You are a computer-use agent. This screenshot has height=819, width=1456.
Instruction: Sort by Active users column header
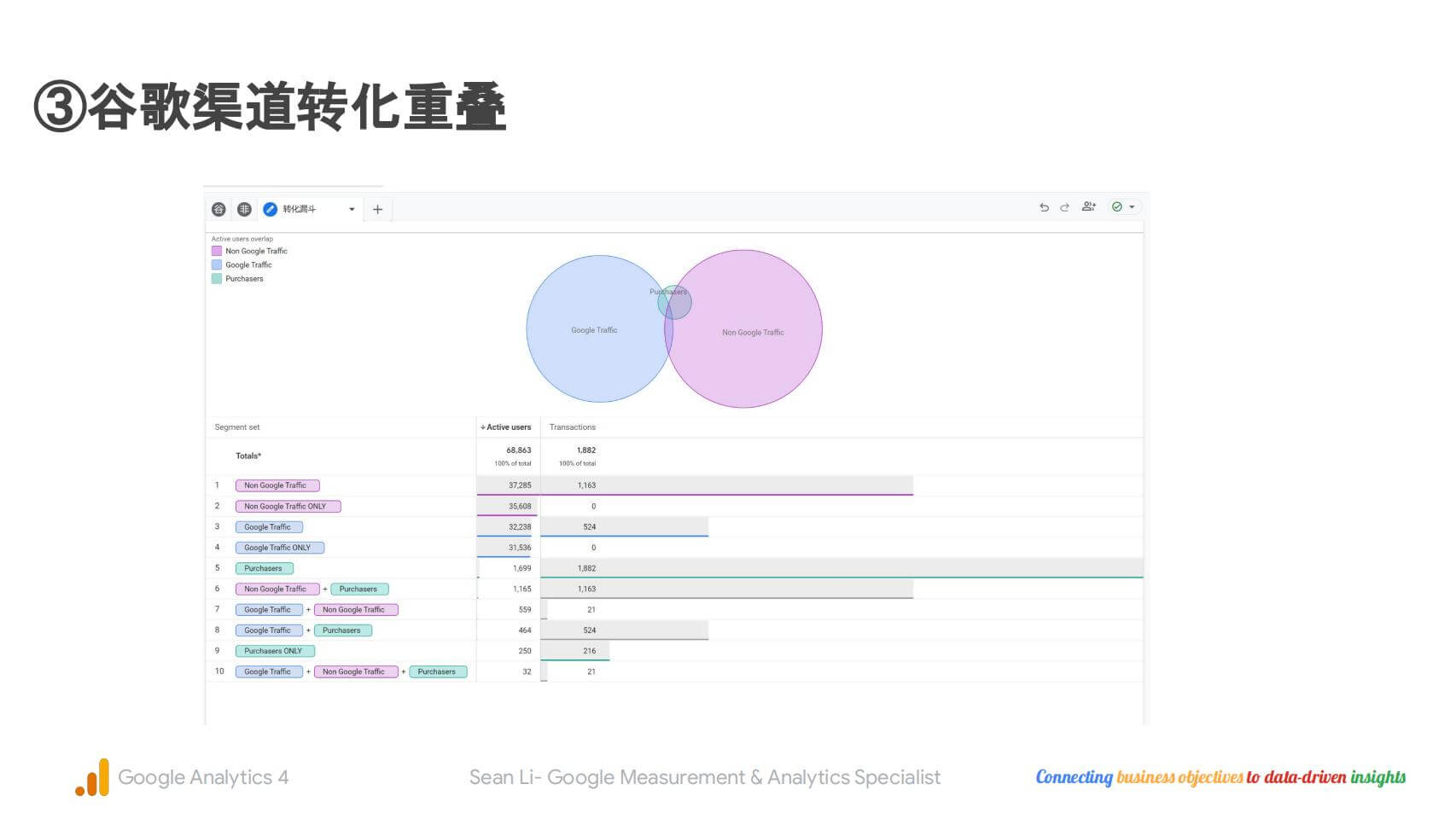tap(508, 427)
